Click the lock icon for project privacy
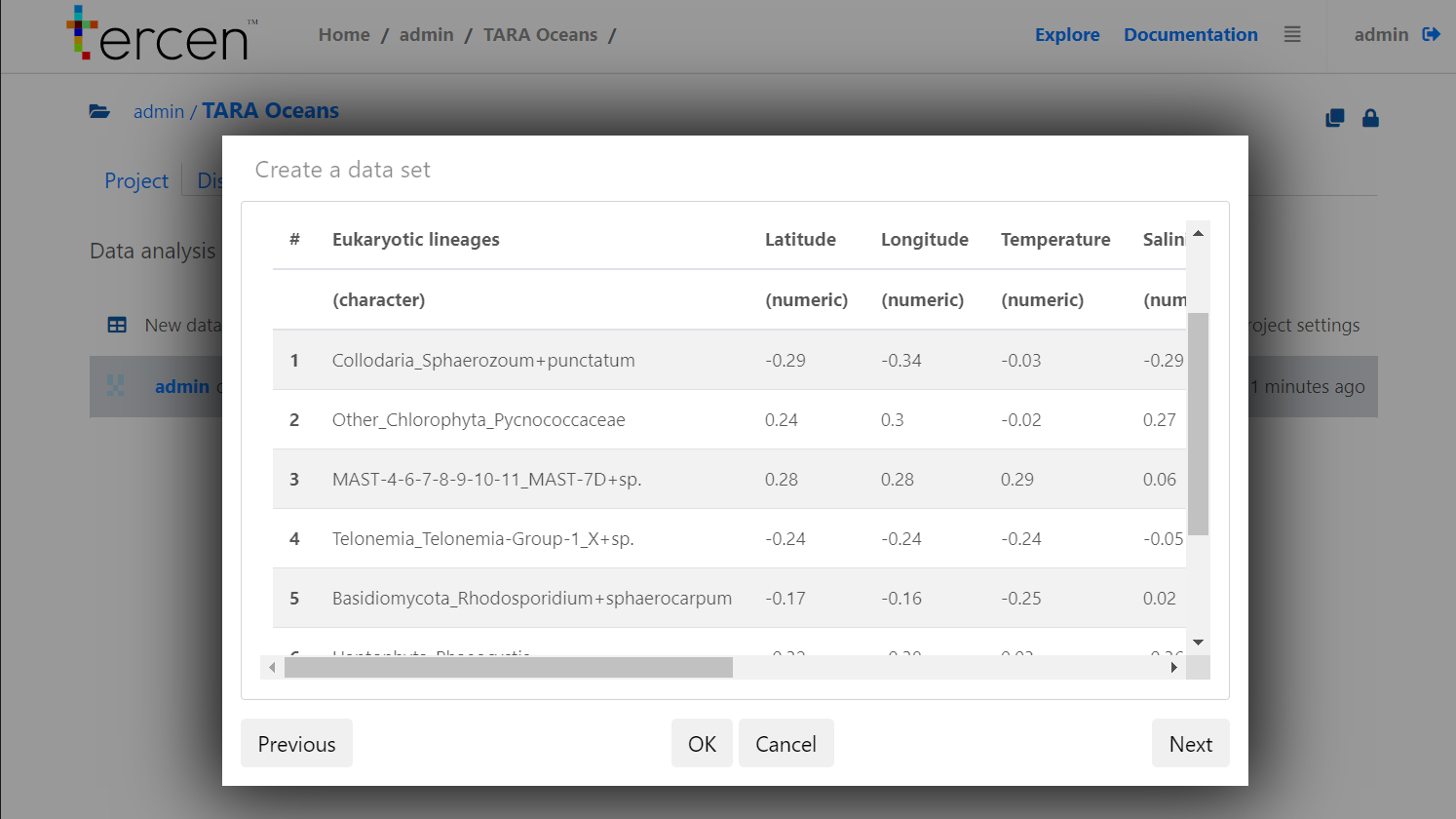This screenshot has height=819, width=1456. [1370, 118]
